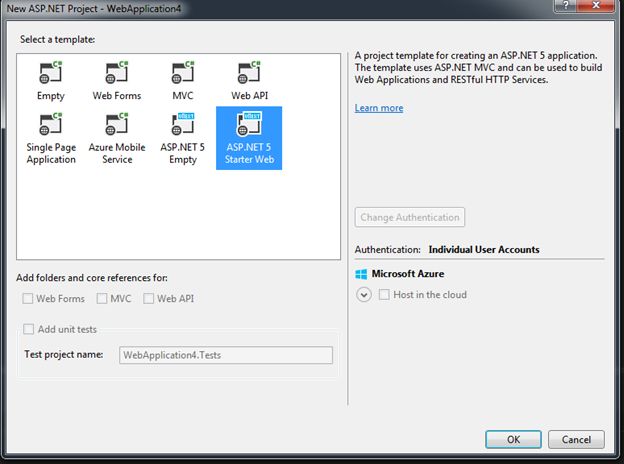Click the Authentication: label

388,250
